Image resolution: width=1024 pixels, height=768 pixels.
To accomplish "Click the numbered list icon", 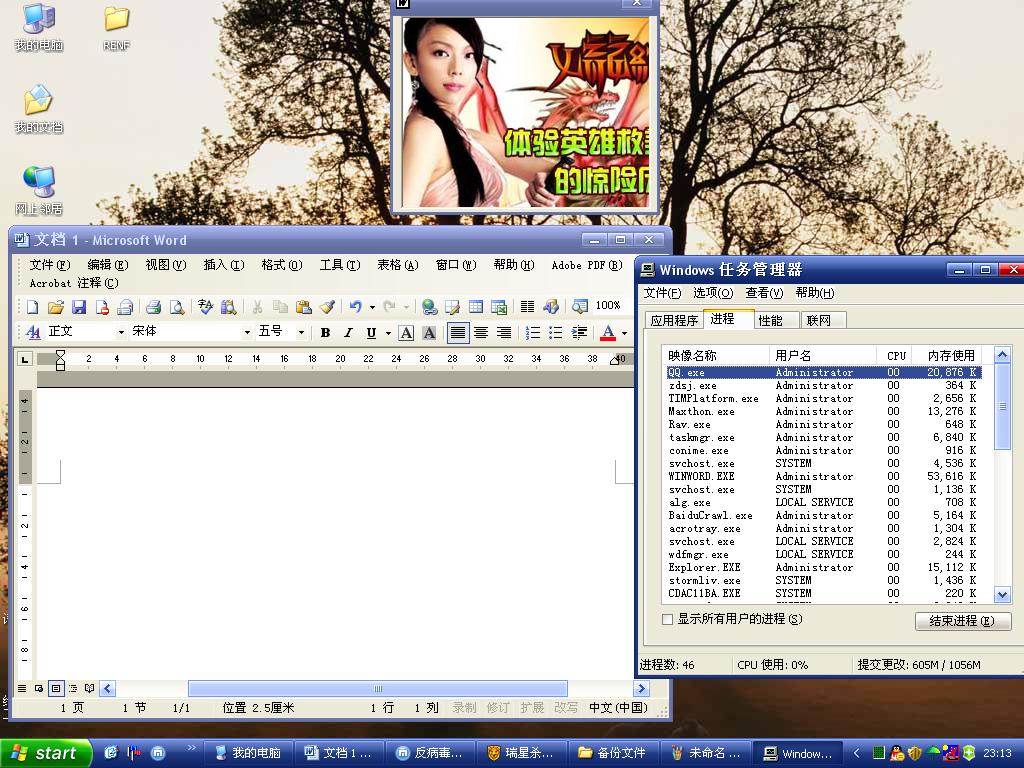I will [533, 333].
